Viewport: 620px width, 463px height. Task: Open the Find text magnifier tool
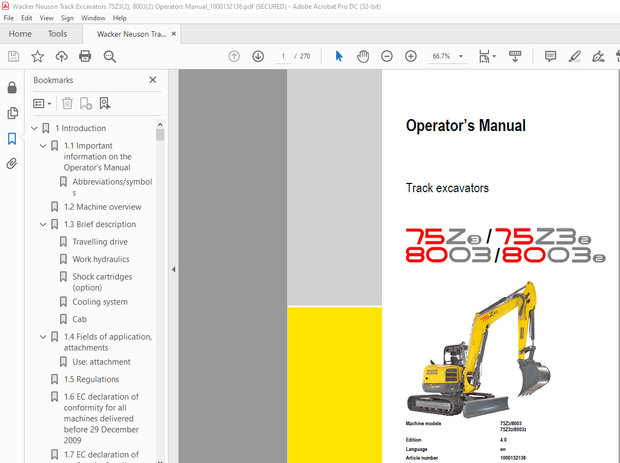point(110,57)
